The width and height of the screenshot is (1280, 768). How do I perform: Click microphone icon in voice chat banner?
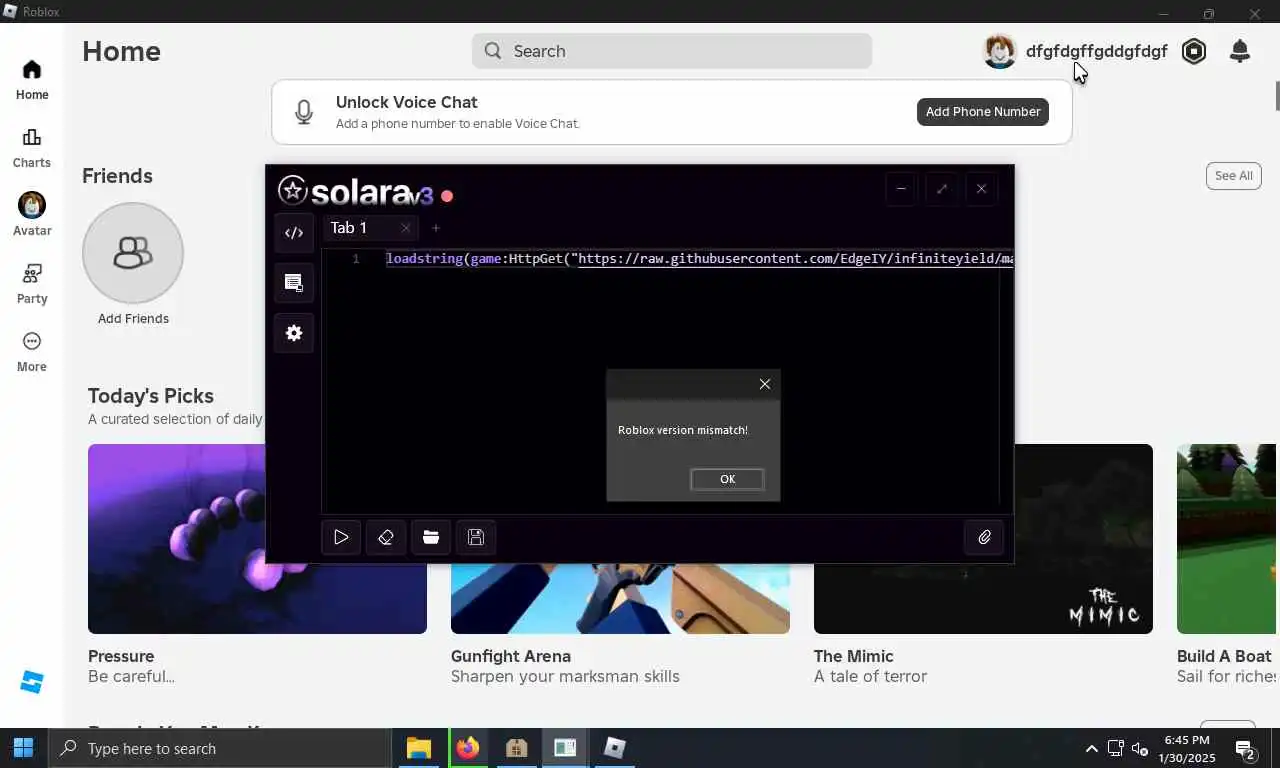(x=304, y=112)
